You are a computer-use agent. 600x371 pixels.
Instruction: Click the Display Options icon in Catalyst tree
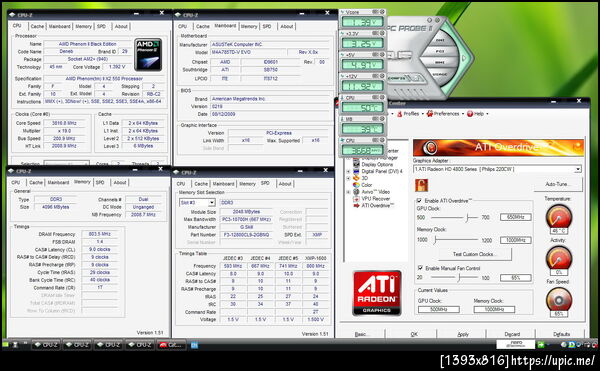point(356,164)
